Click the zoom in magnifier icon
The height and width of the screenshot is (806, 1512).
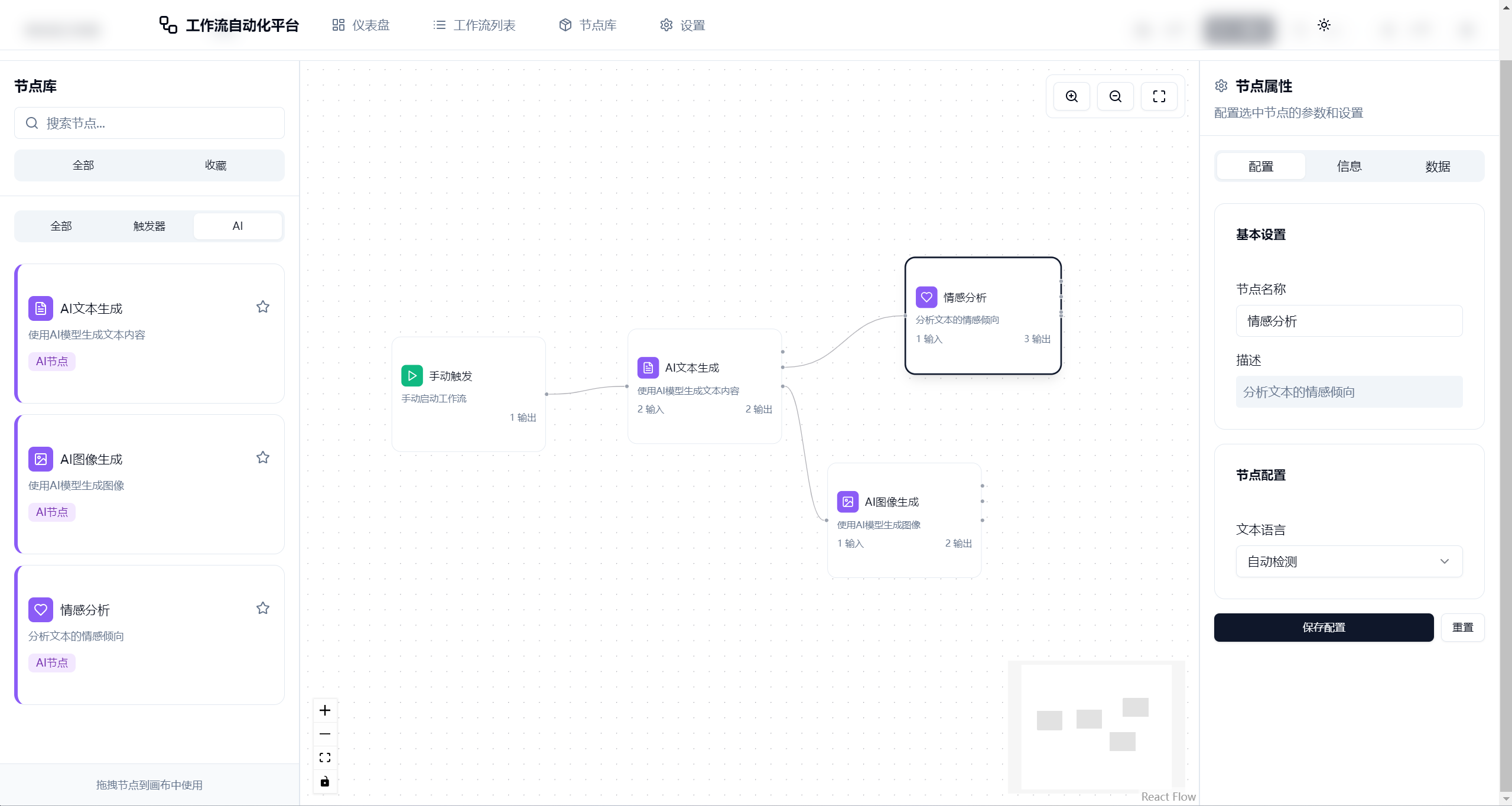(1071, 96)
